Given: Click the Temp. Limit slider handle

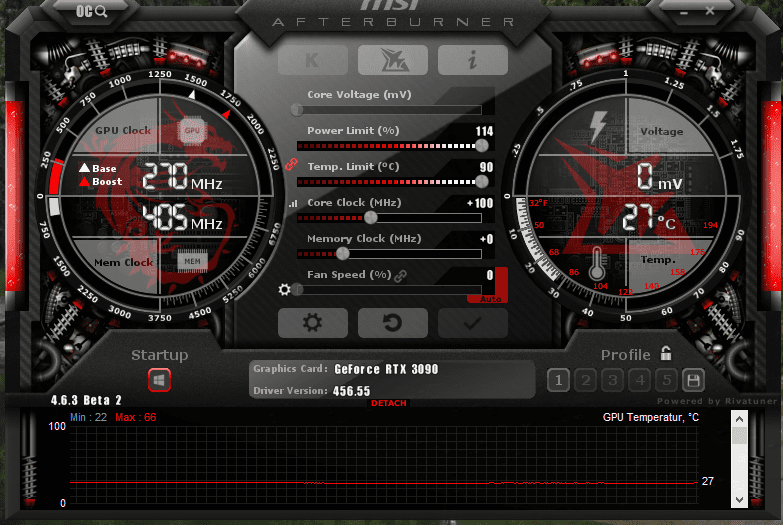Looking at the screenshot, I should pos(481,182).
